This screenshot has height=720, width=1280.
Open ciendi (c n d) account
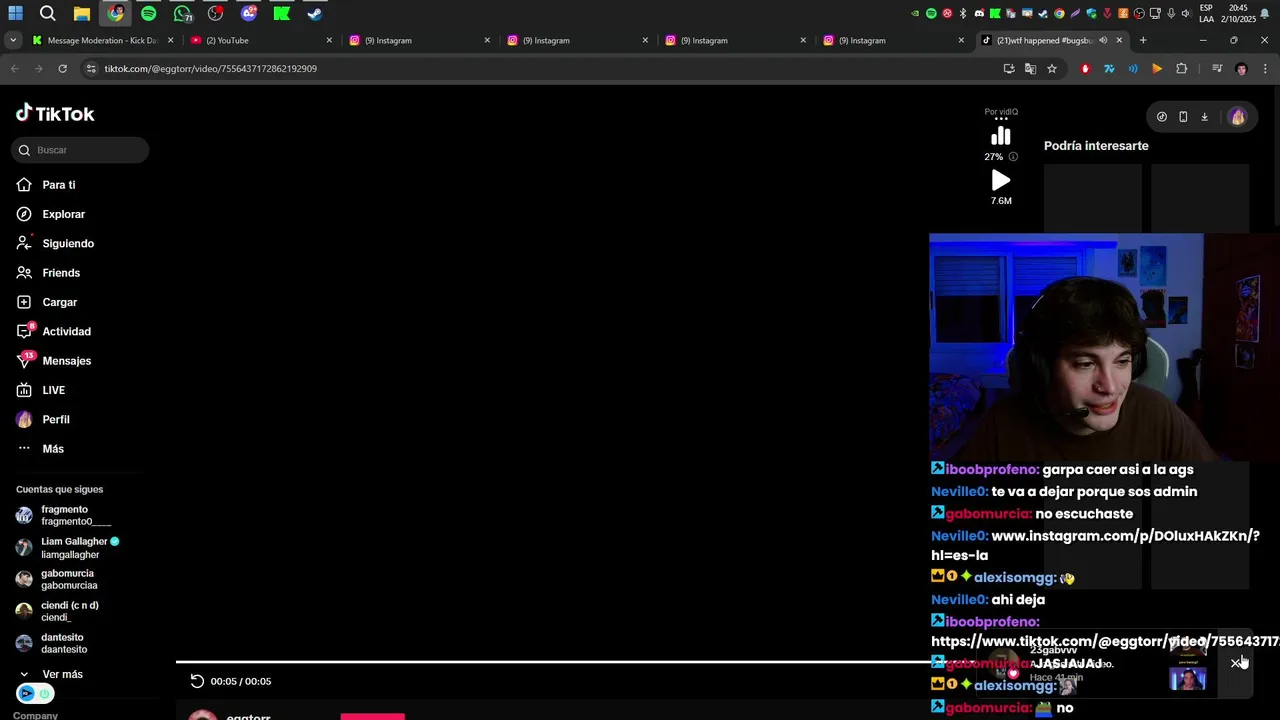pos(58,611)
